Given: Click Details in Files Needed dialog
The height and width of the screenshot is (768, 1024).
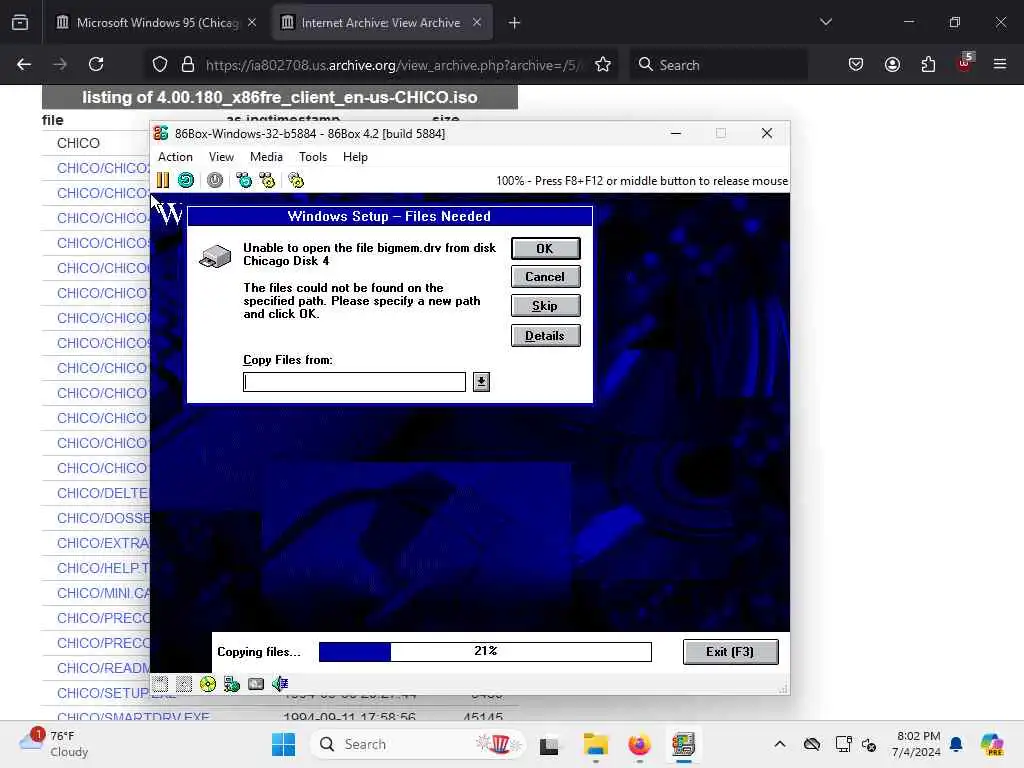Looking at the screenshot, I should click(x=545, y=336).
